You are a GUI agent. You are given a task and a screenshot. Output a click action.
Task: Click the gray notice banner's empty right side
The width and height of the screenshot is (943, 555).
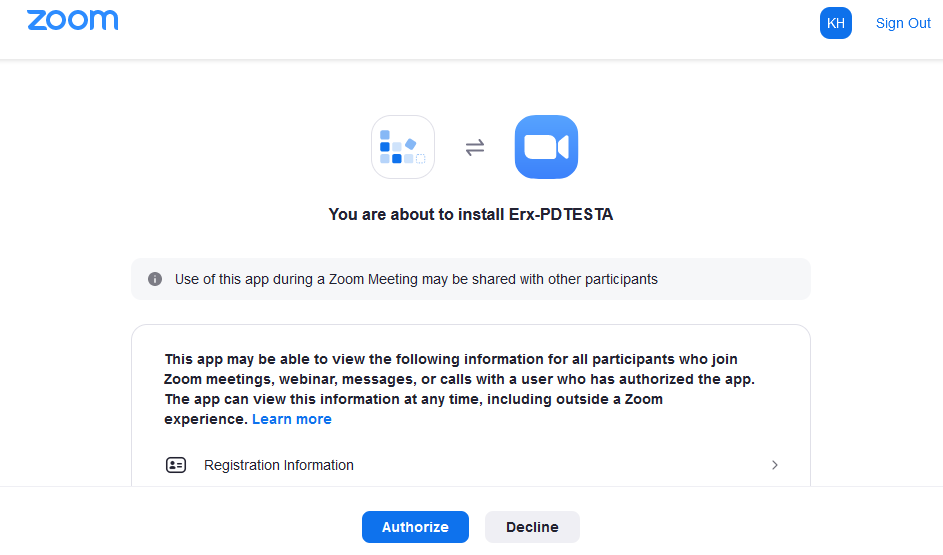coord(740,279)
